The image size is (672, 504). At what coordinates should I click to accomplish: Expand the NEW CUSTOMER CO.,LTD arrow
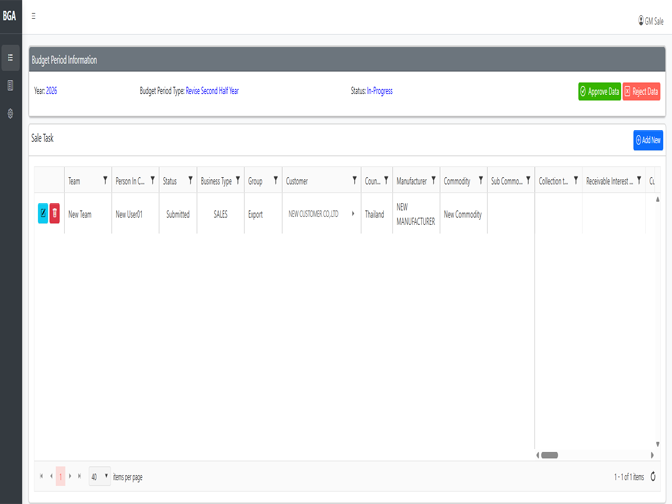[353, 213]
